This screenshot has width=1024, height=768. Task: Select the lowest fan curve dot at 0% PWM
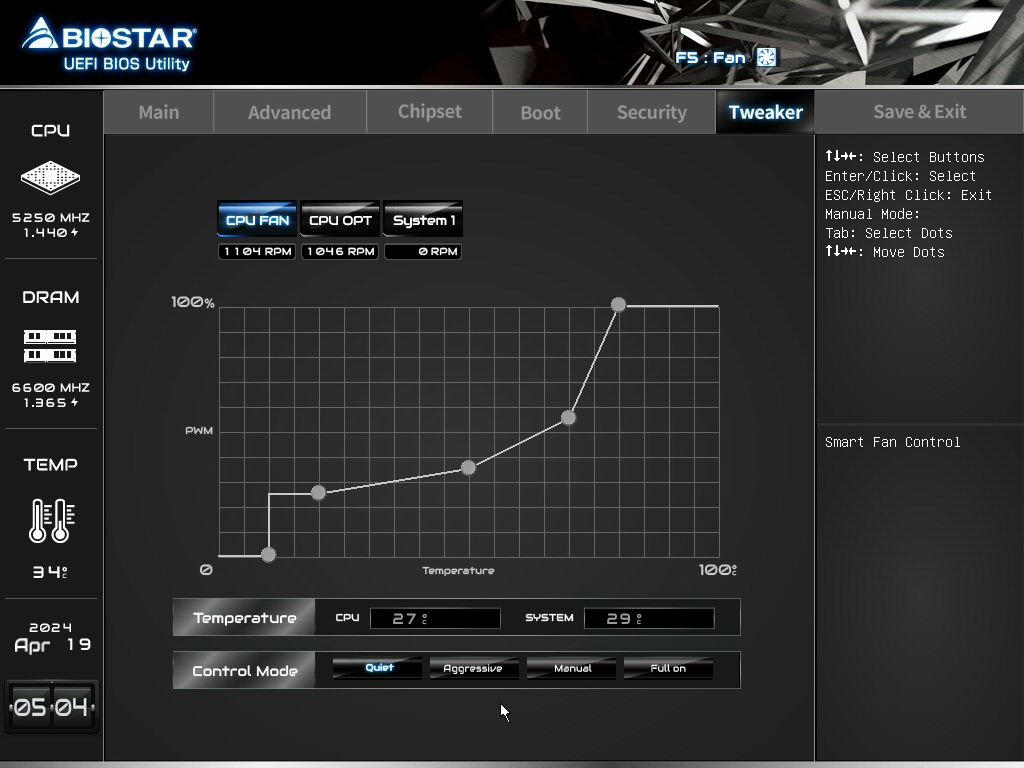tap(268, 554)
